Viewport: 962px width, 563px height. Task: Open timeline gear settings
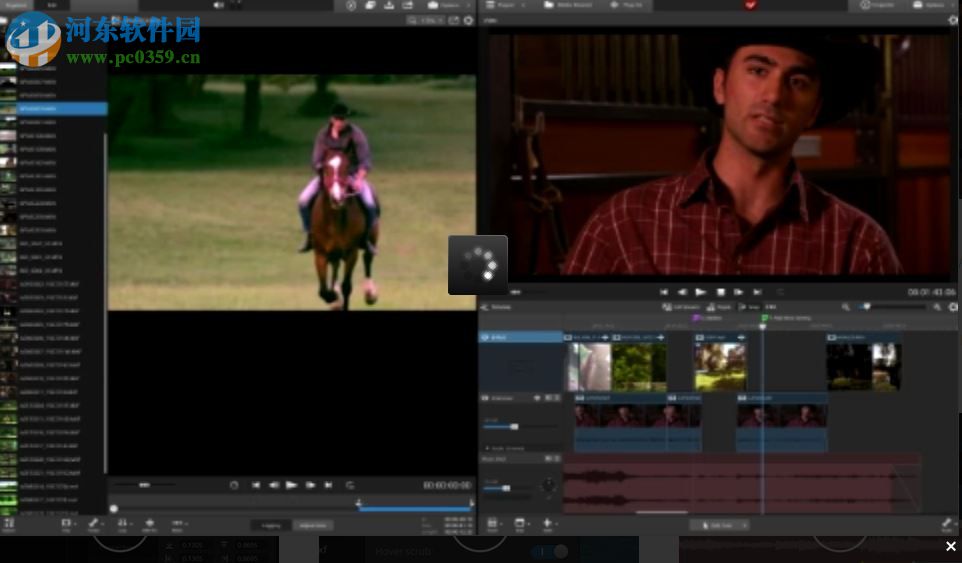(953, 307)
